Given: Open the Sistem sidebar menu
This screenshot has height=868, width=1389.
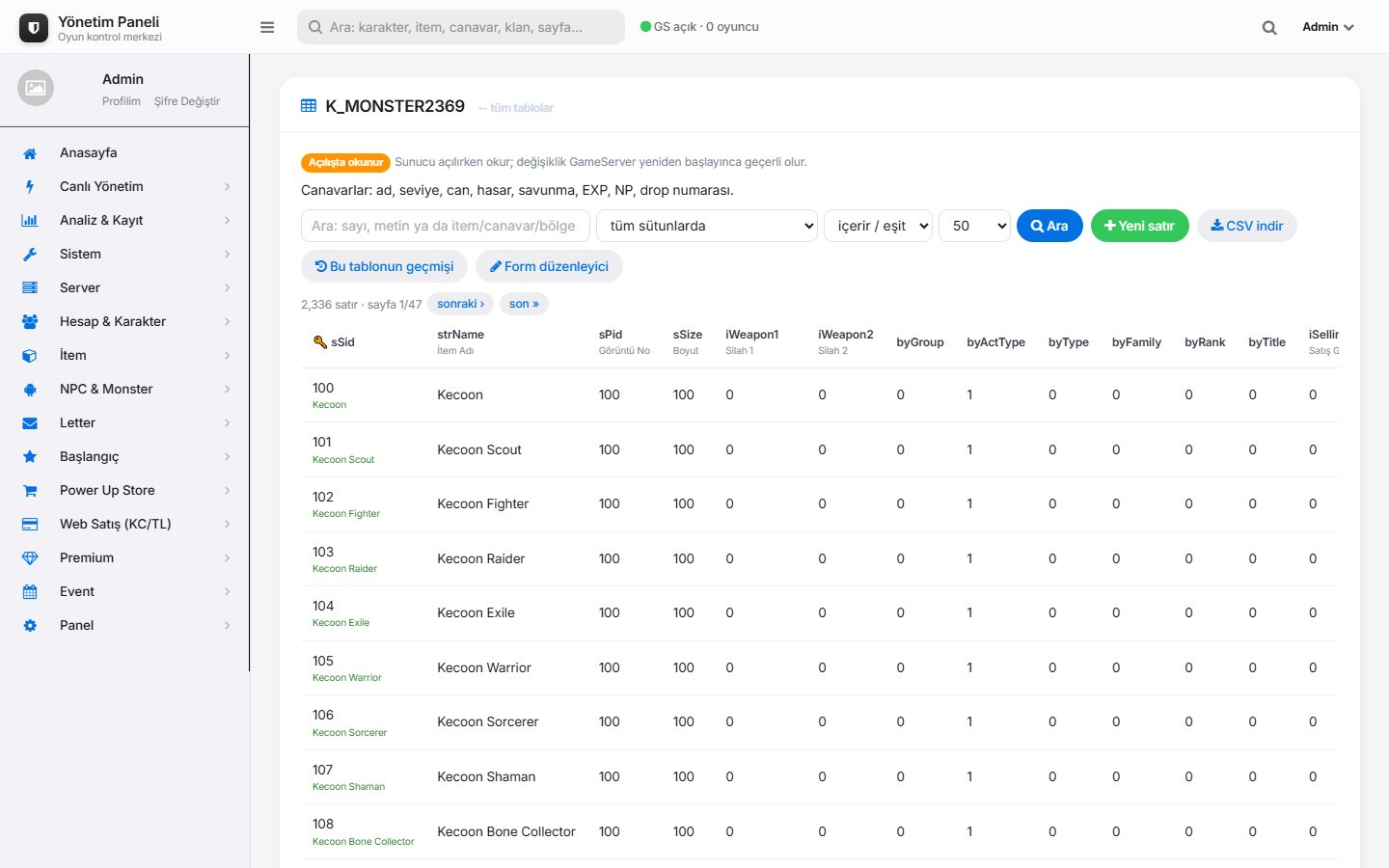Looking at the screenshot, I should (125, 255).
